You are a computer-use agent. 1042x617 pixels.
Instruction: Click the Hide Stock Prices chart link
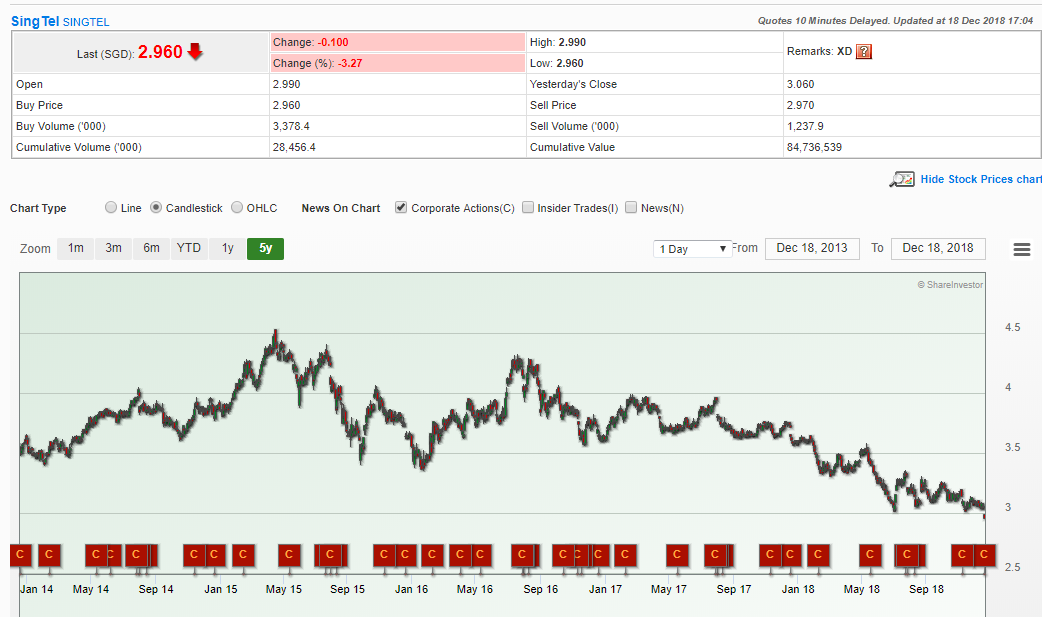[x=980, y=180]
